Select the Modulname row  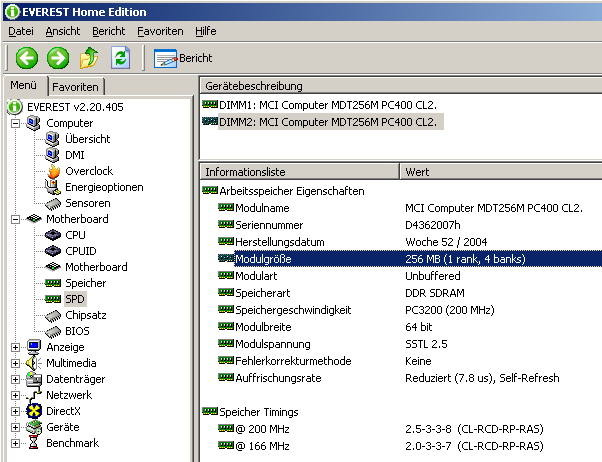pos(401,208)
